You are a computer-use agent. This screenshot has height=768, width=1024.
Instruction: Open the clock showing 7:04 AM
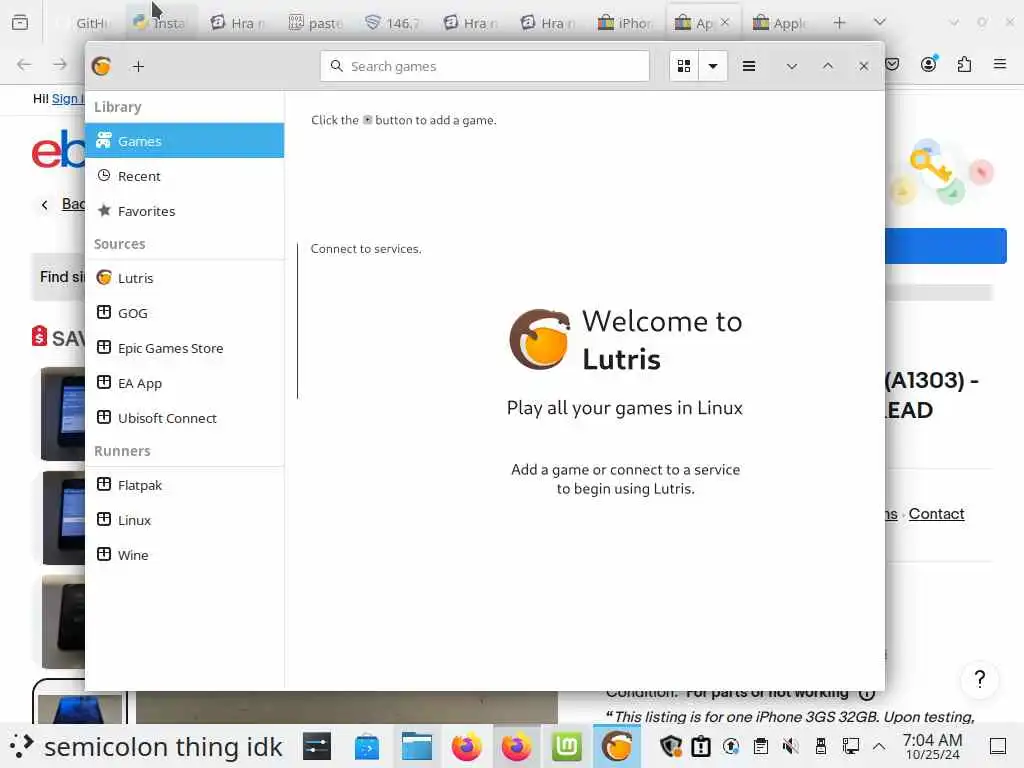click(933, 746)
